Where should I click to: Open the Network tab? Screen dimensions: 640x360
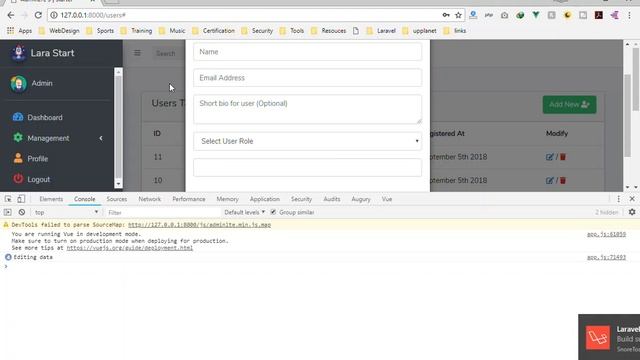(x=149, y=199)
